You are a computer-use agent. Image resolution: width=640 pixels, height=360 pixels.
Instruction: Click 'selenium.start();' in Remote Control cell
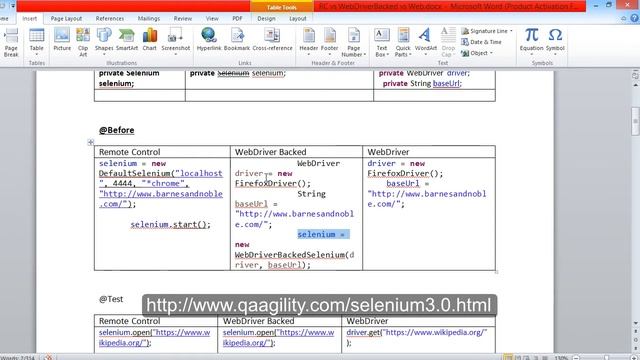(x=170, y=224)
